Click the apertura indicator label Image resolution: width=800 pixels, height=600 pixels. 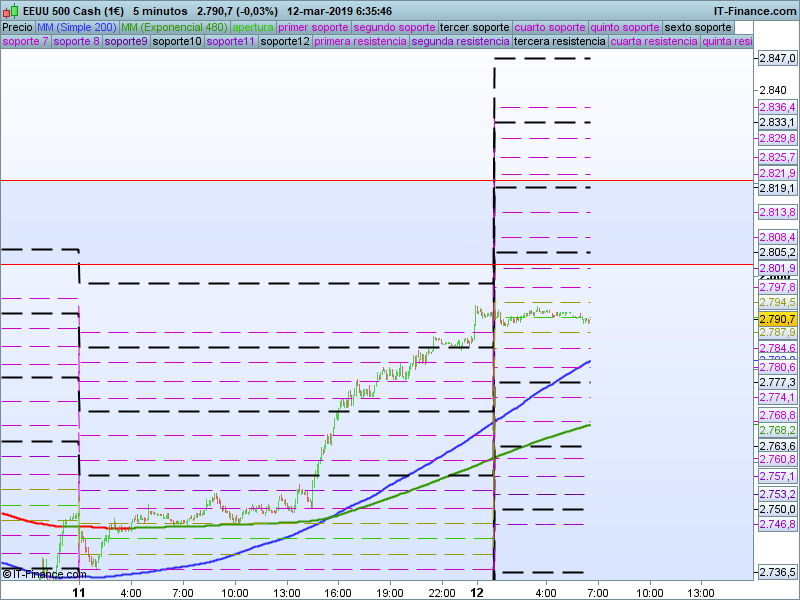pyautogui.click(x=252, y=27)
